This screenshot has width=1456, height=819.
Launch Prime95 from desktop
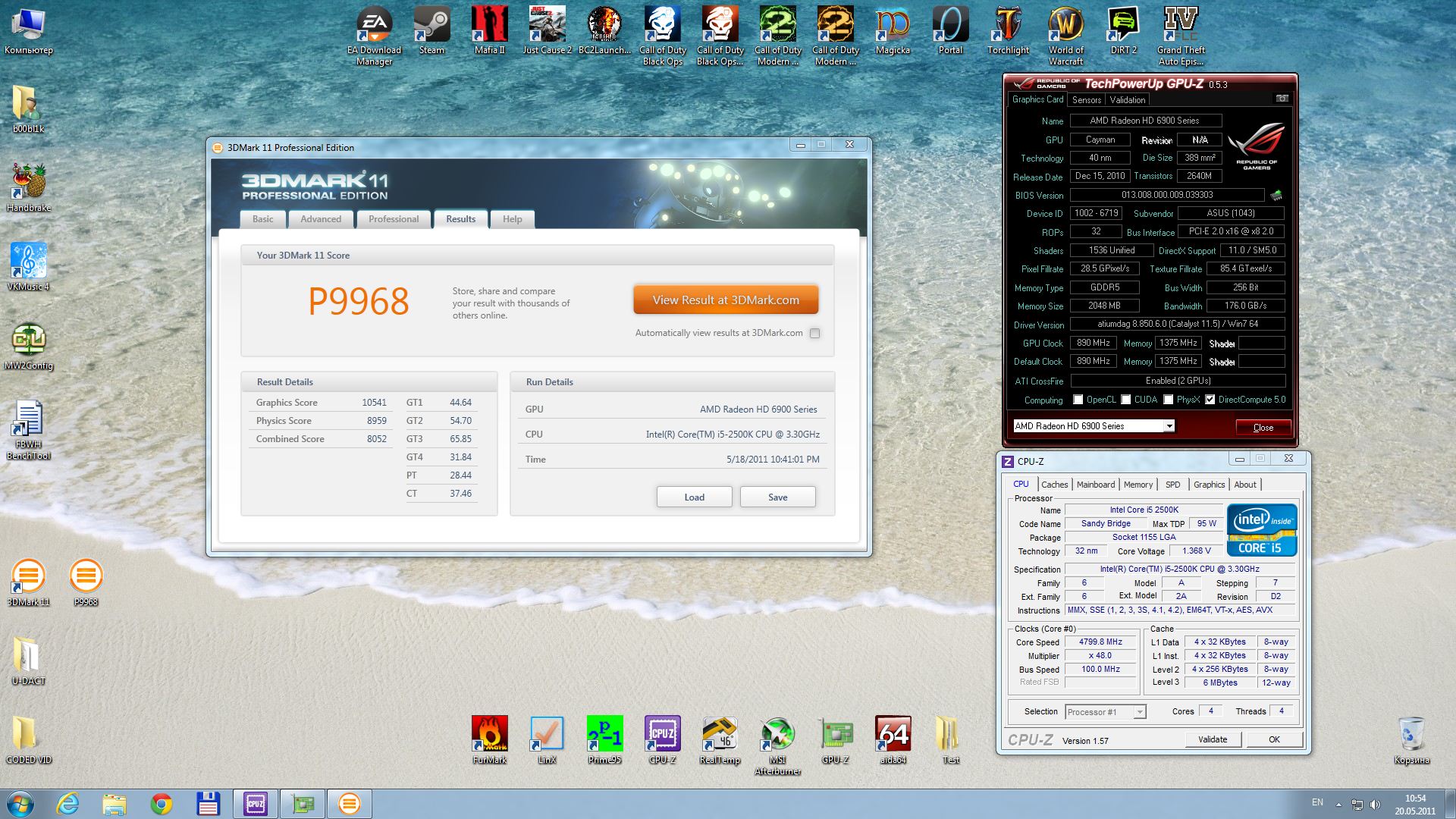pos(604,740)
